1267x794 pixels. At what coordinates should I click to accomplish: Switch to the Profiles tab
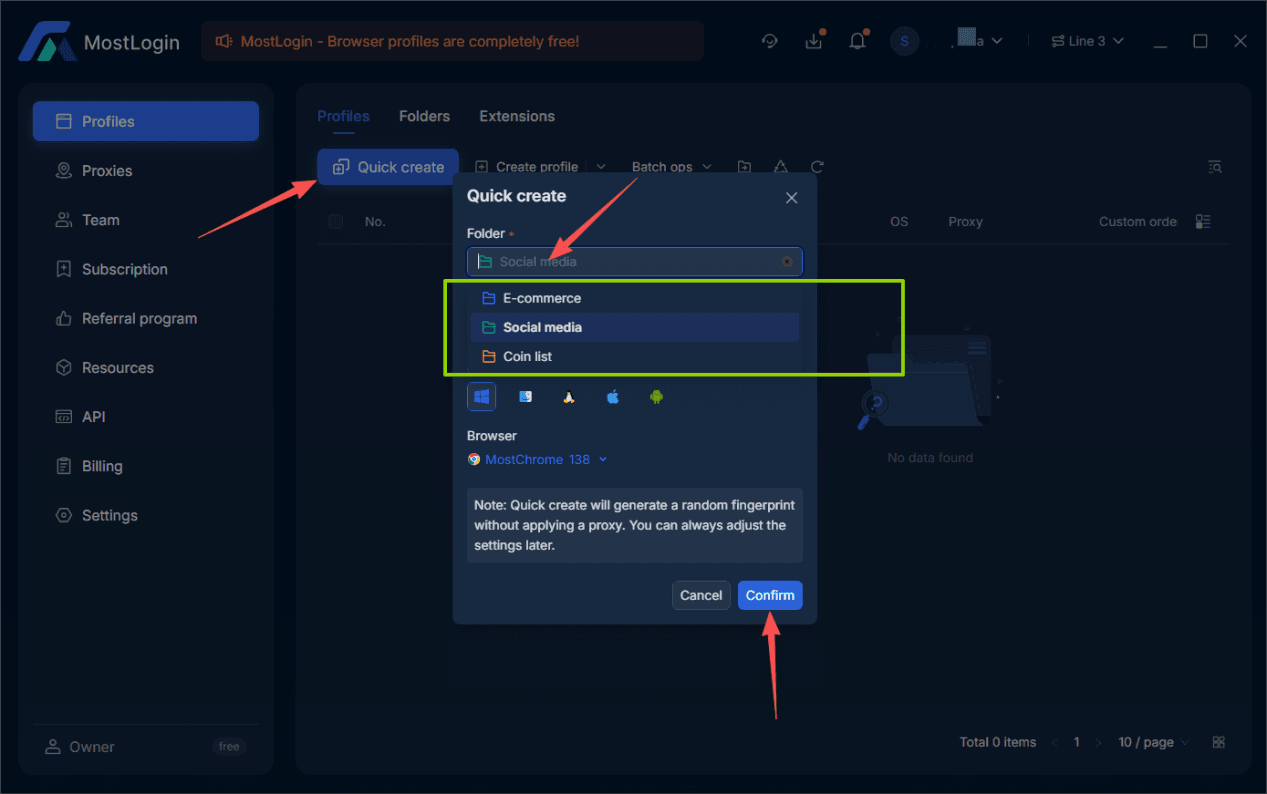point(343,116)
